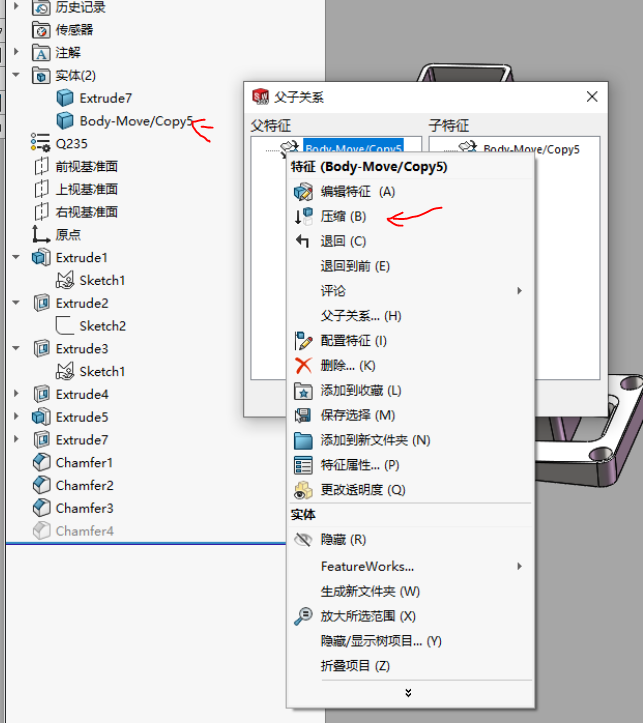Viewport: 643px width, 723px height.
Task: Expand the Extrude5 tree node
Action: tap(16, 416)
